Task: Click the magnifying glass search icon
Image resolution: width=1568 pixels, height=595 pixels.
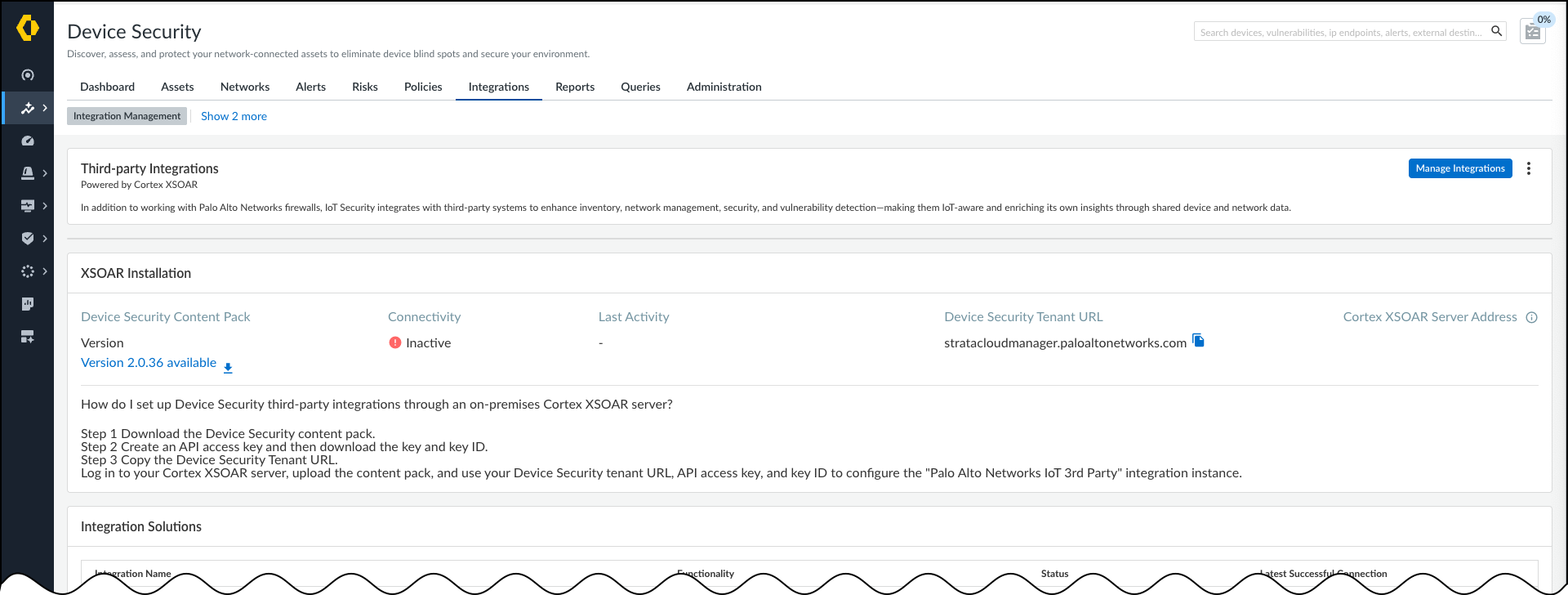Action: click(x=1497, y=31)
